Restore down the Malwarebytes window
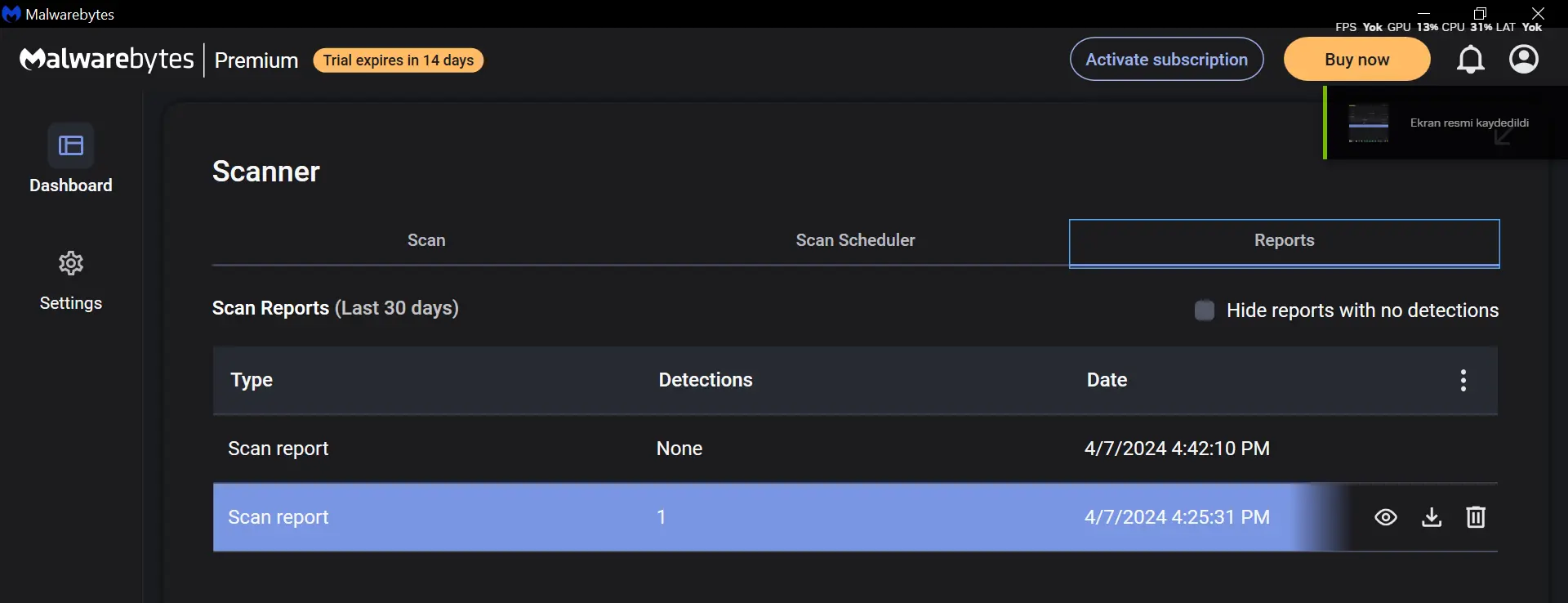This screenshot has height=603, width=1568. [1480, 12]
